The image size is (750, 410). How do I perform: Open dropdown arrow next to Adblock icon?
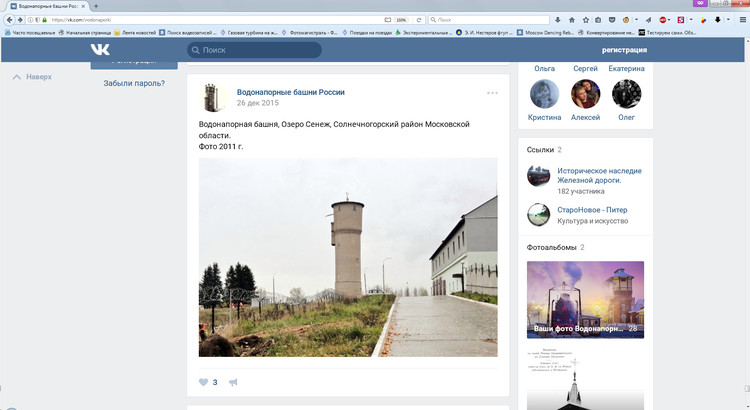669,20
